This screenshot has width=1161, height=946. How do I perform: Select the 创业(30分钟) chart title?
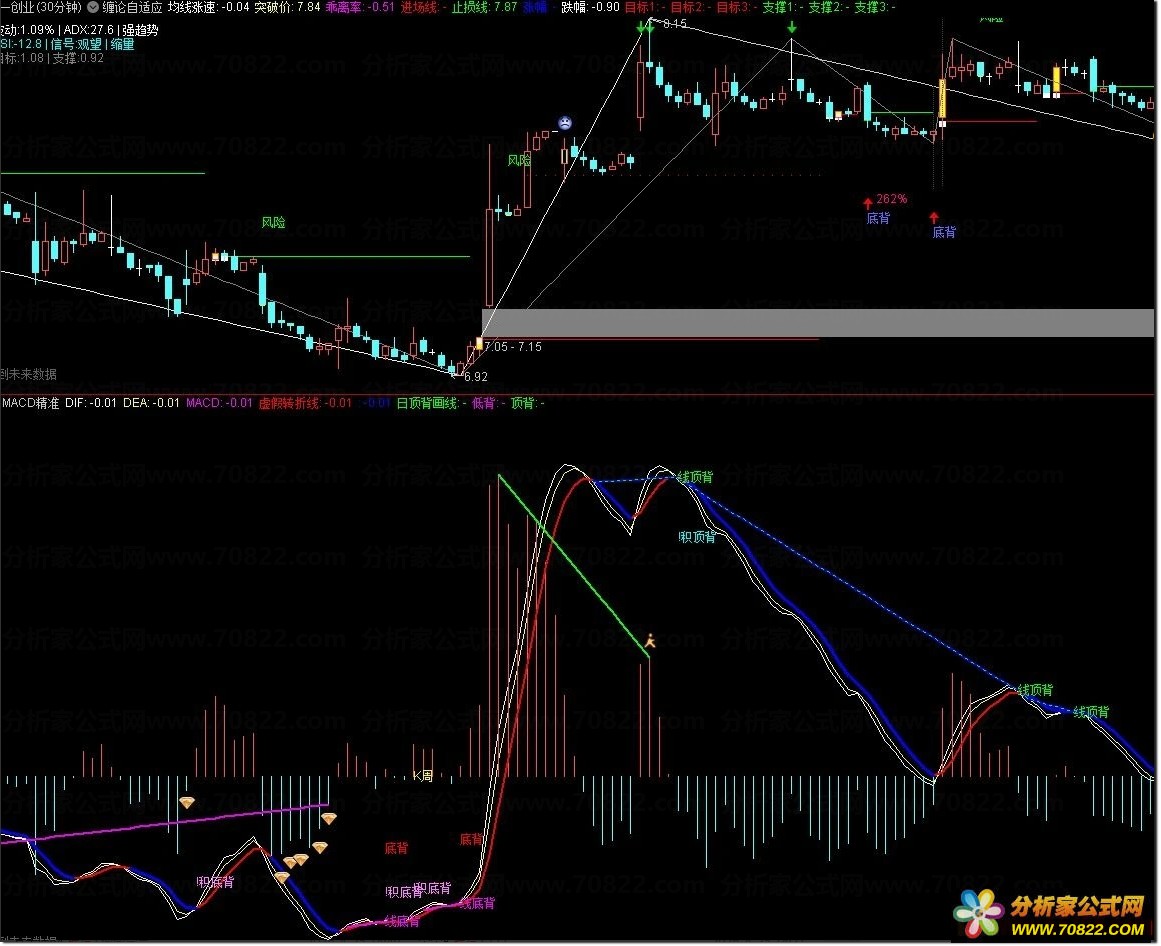[x=41, y=7]
